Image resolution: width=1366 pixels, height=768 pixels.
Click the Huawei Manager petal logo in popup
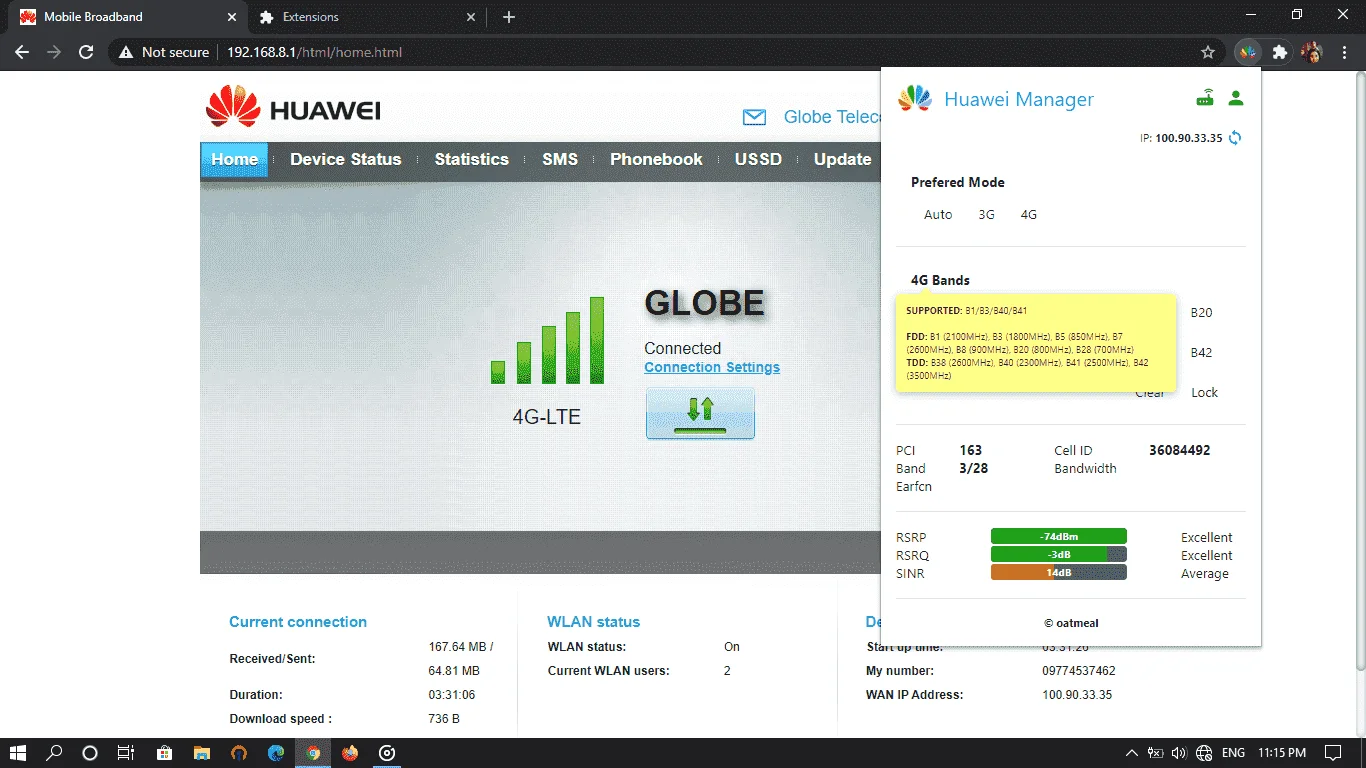[x=915, y=98]
